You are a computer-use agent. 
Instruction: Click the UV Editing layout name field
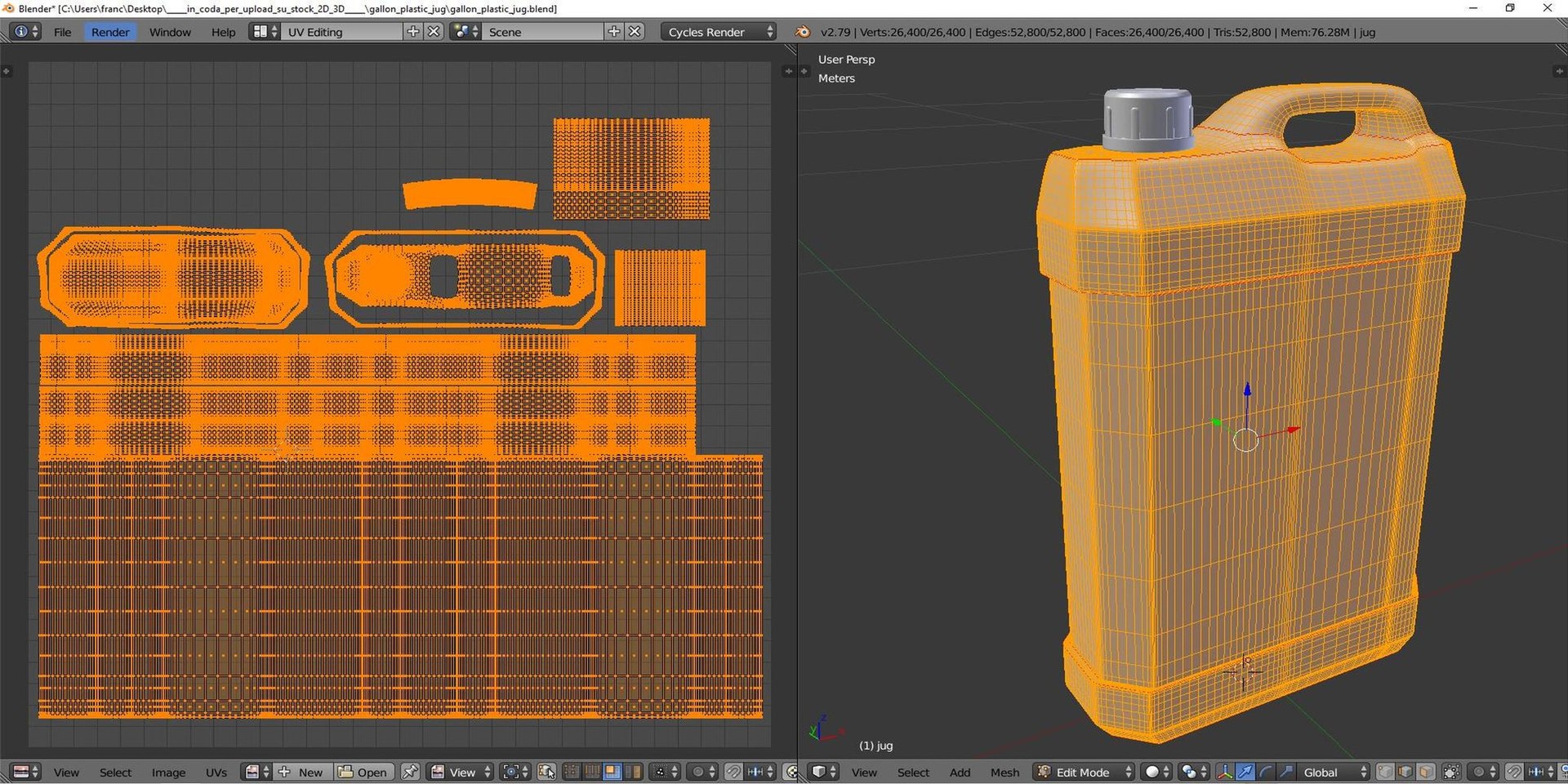(343, 32)
